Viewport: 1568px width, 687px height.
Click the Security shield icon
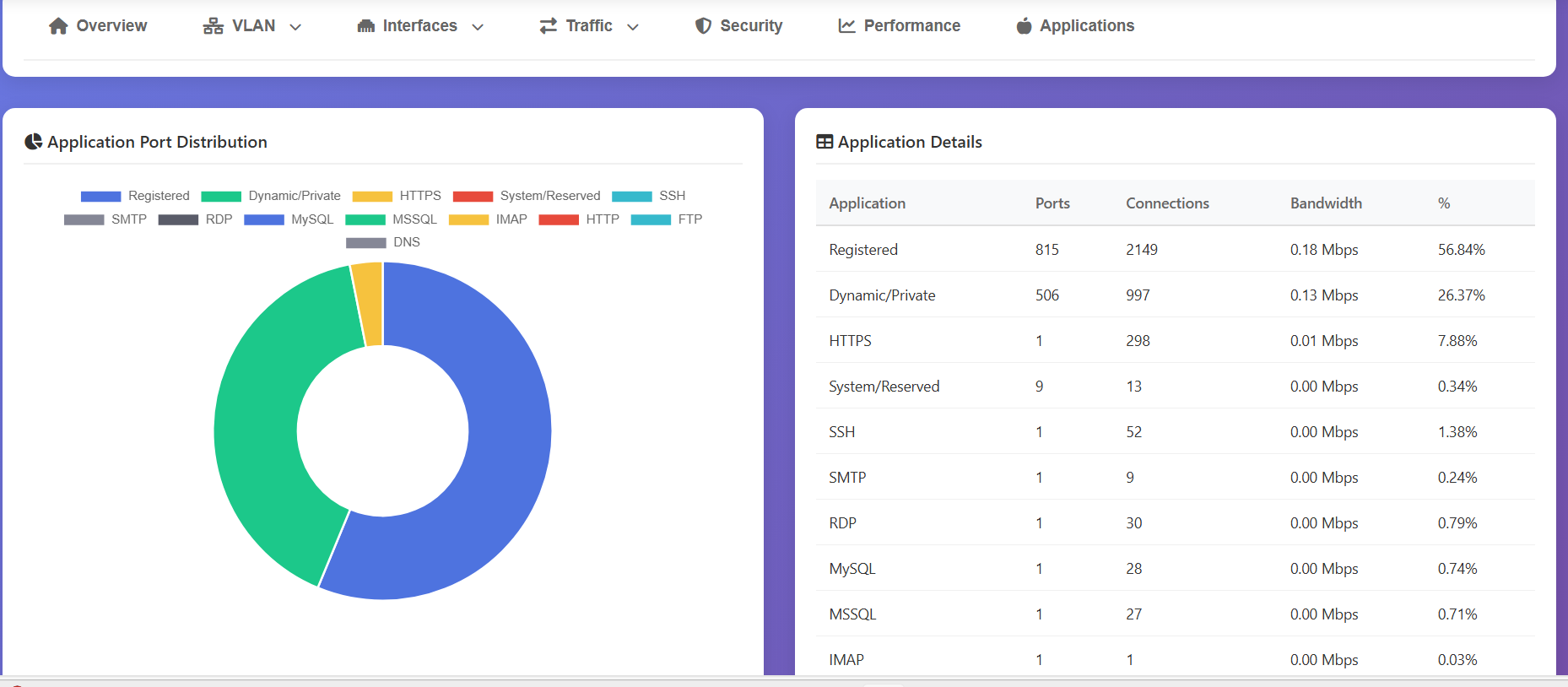pos(703,26)
